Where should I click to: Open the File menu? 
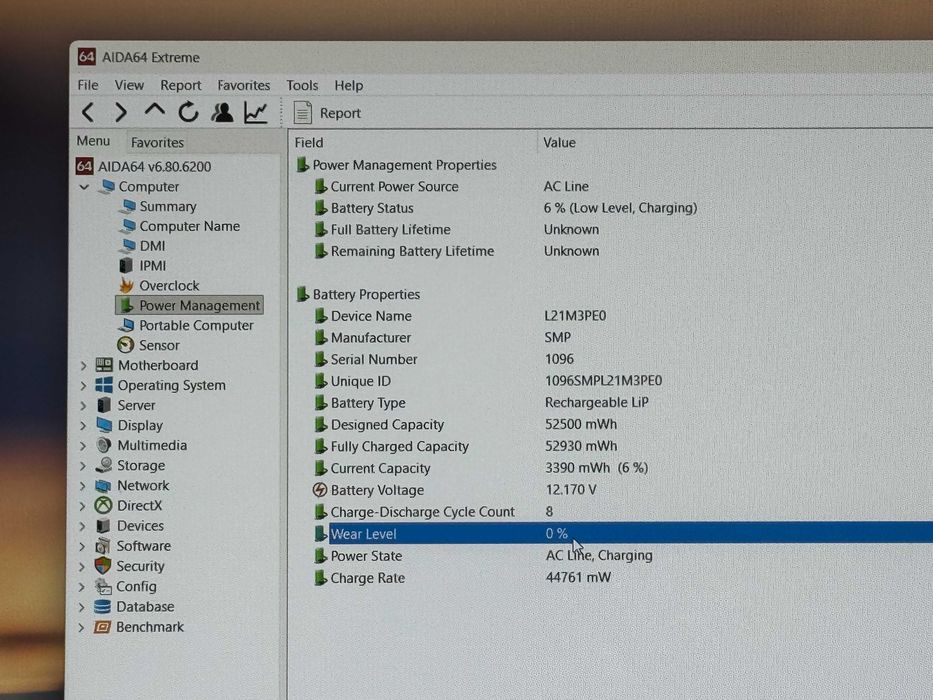(88, 85)
